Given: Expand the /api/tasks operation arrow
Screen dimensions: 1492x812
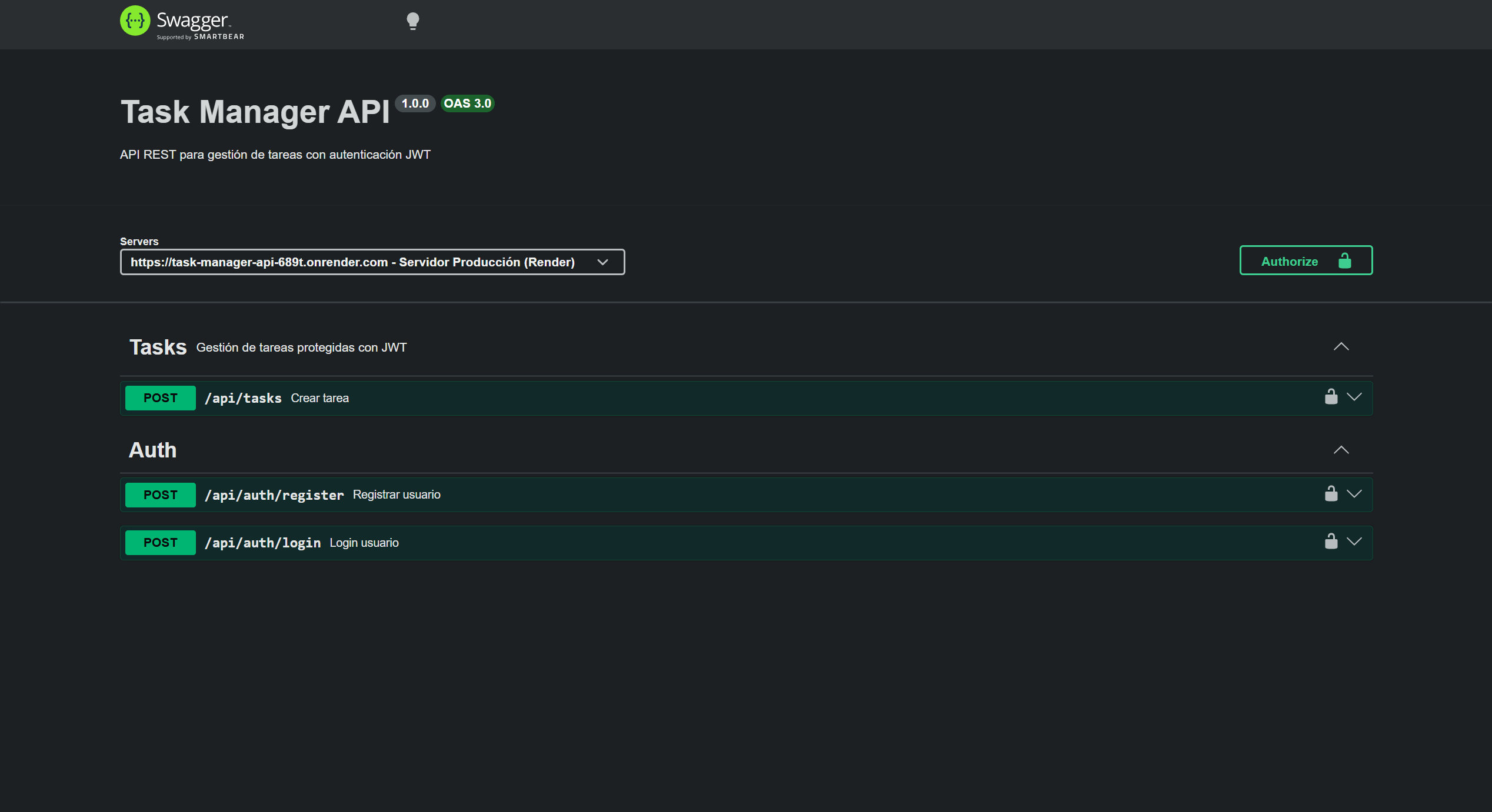Looking at the screenshot, I should 1354,397.
